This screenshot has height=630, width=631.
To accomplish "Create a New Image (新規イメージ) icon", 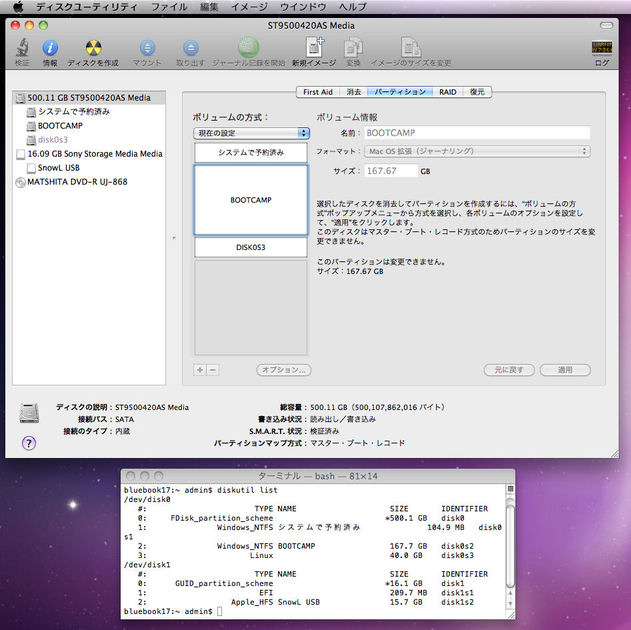I will (314, 47).
